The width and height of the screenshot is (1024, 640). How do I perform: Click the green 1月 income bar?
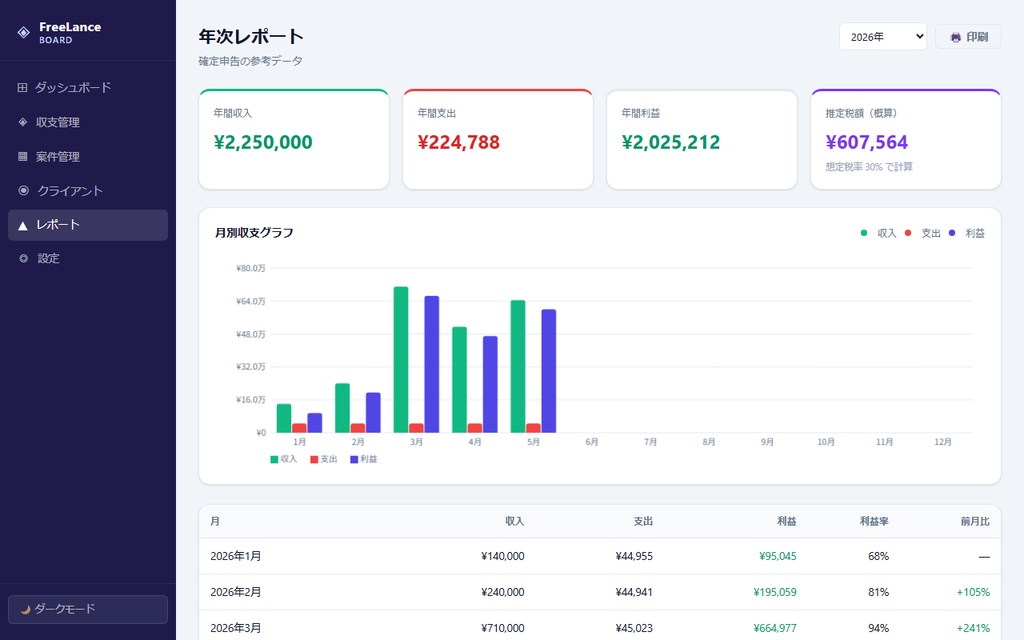pyautogui.click(x=284, y=418)
